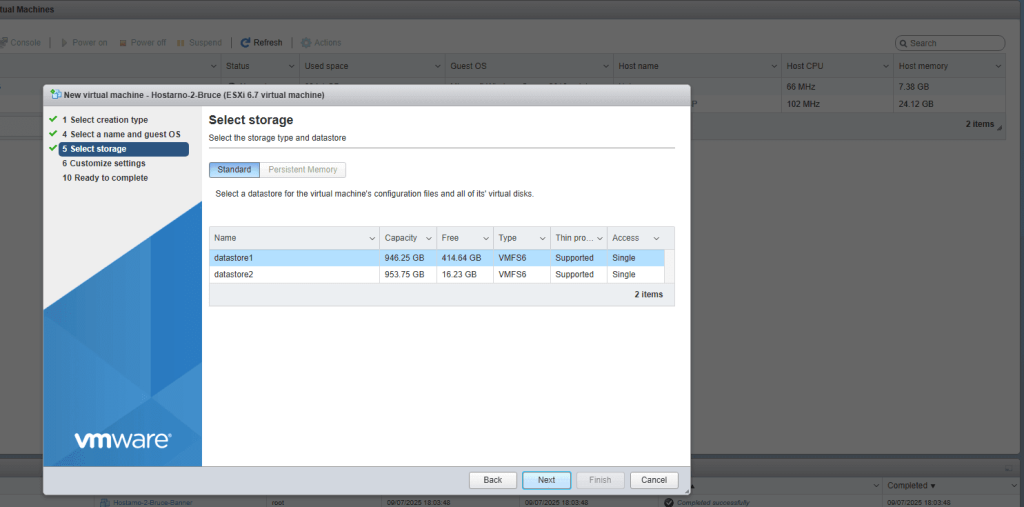Select the datastore2 row
This screenshot has width=1024, height=507.
(292, 274)
